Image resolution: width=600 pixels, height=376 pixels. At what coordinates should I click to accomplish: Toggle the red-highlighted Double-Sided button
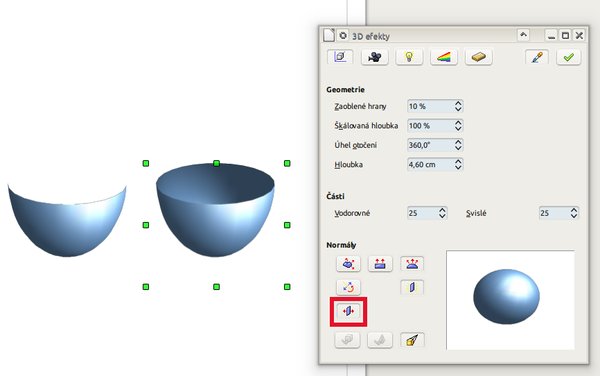click(348, 311)
